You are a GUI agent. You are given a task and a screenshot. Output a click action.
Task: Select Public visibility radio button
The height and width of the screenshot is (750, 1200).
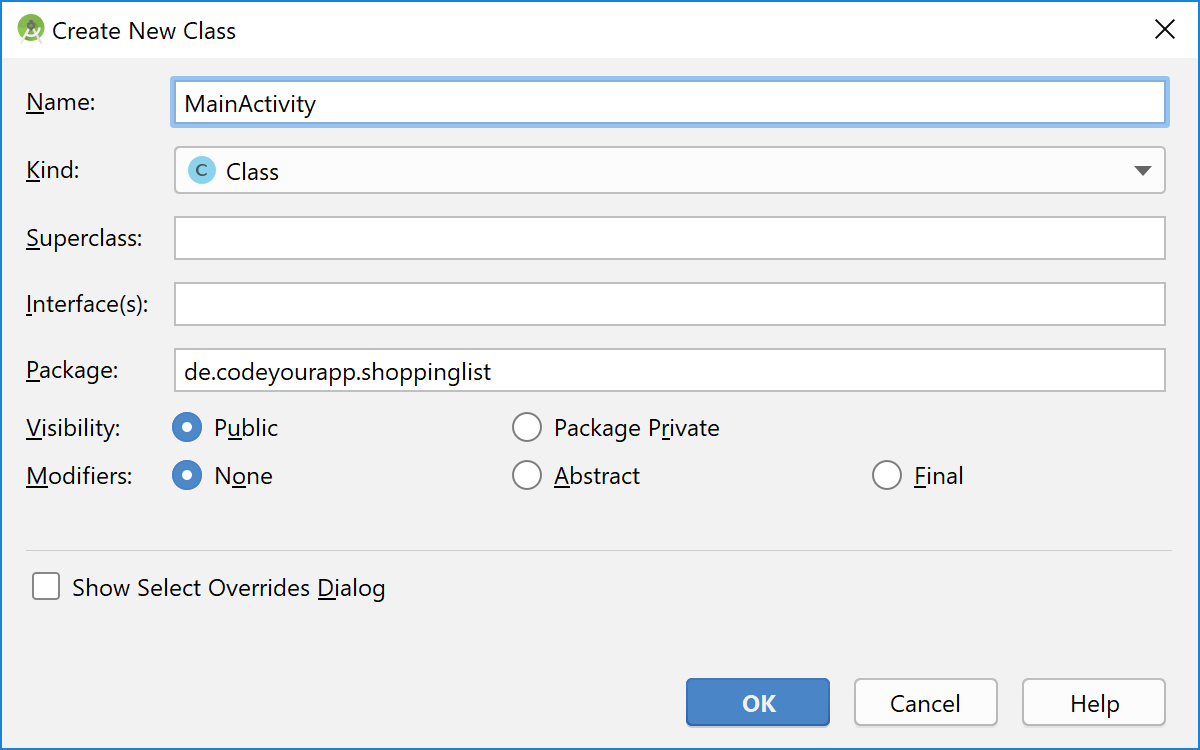(x=187, y=428)
